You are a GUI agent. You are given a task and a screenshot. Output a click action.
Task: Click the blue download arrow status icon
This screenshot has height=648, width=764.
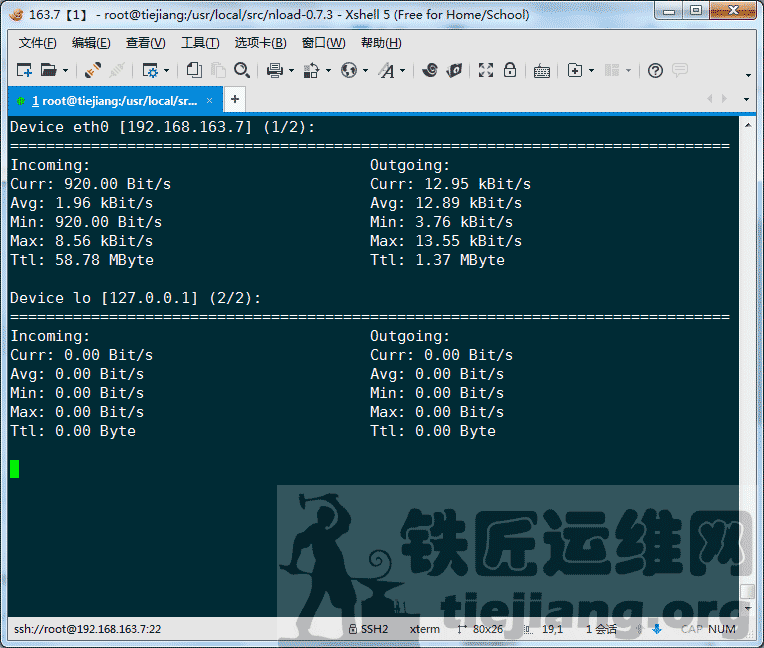tap(656, 629)
